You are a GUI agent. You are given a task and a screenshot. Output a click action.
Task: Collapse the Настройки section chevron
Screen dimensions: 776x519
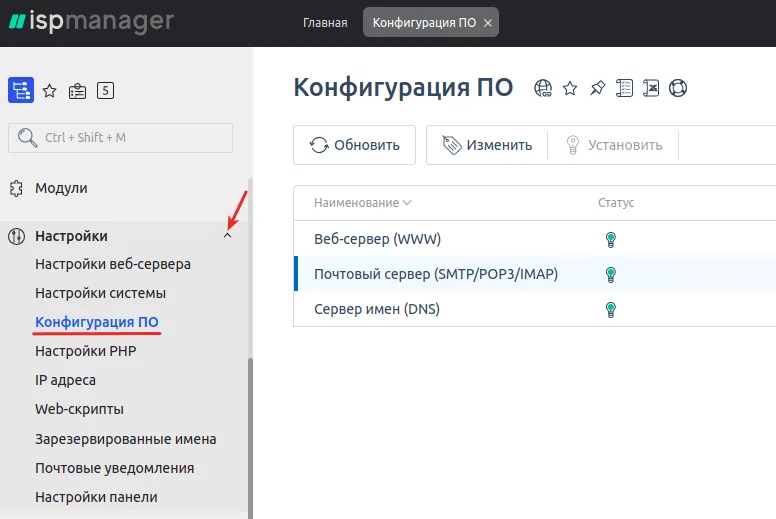click(227, 237)
